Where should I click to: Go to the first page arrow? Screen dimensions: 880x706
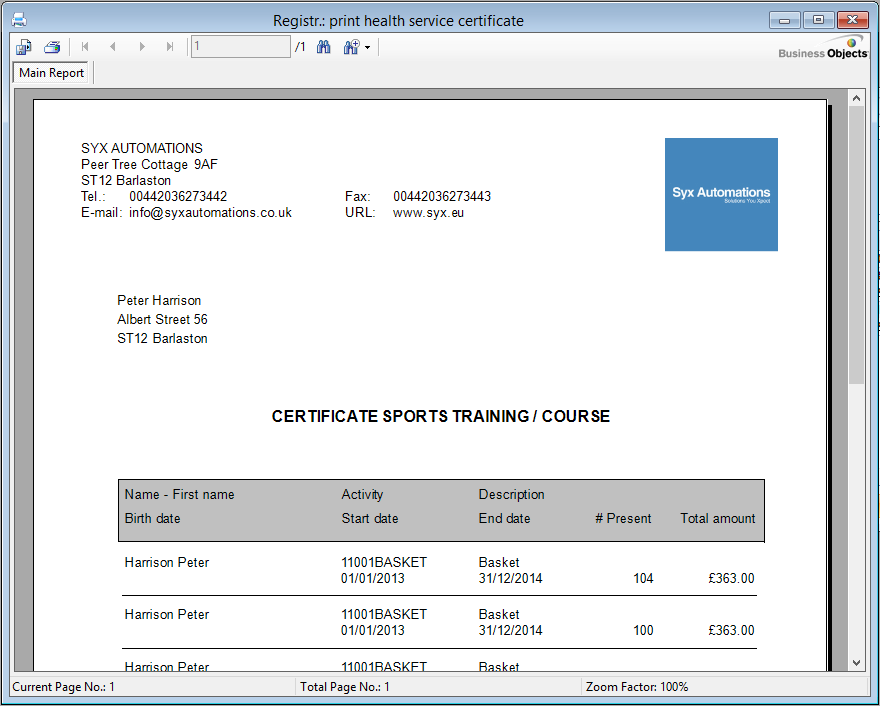(x=85, y=47)
